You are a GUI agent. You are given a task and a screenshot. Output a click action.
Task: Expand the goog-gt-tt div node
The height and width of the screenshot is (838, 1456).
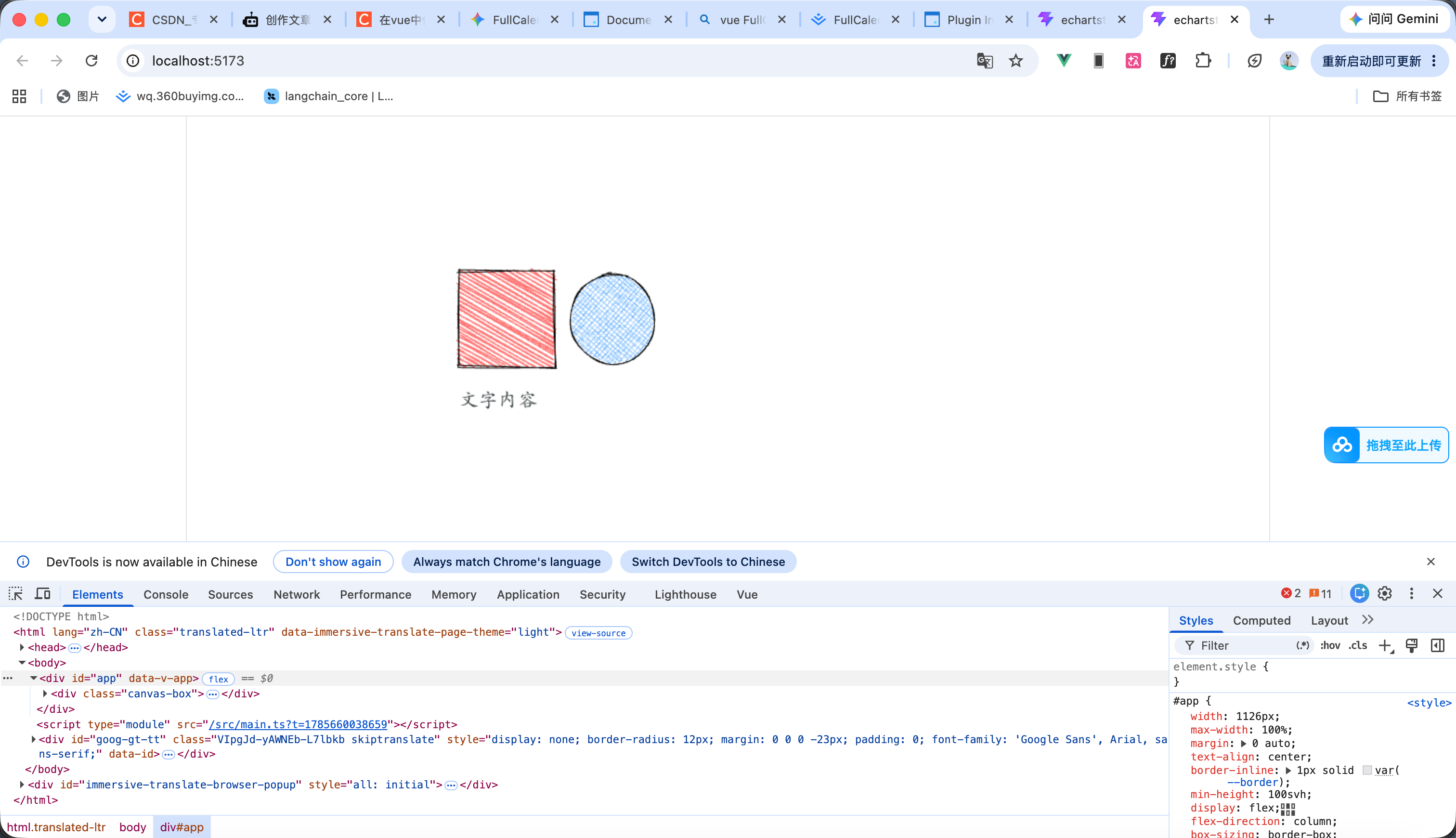pyautogui.click(x=34, y=740)
